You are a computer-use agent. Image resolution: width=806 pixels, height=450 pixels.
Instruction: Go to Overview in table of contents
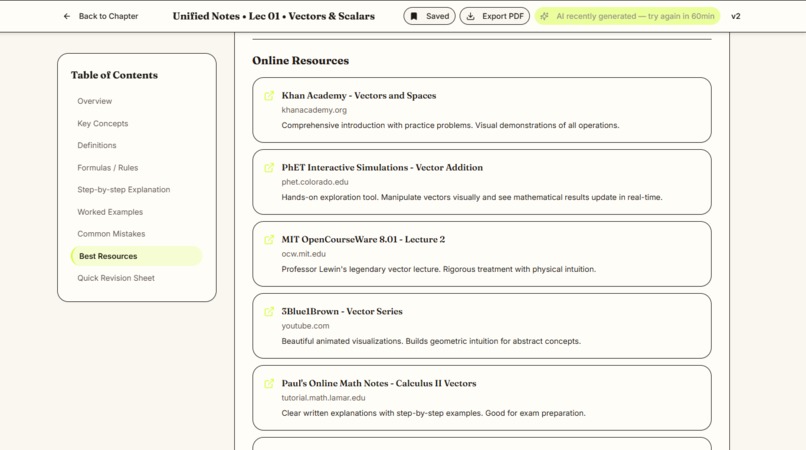click(x=95, y=101)
